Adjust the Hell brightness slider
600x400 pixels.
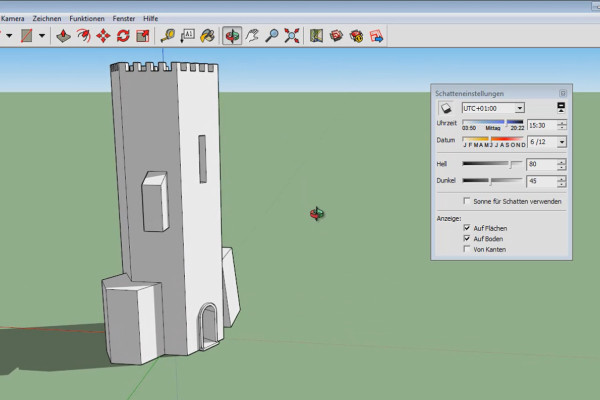(492, 164)
